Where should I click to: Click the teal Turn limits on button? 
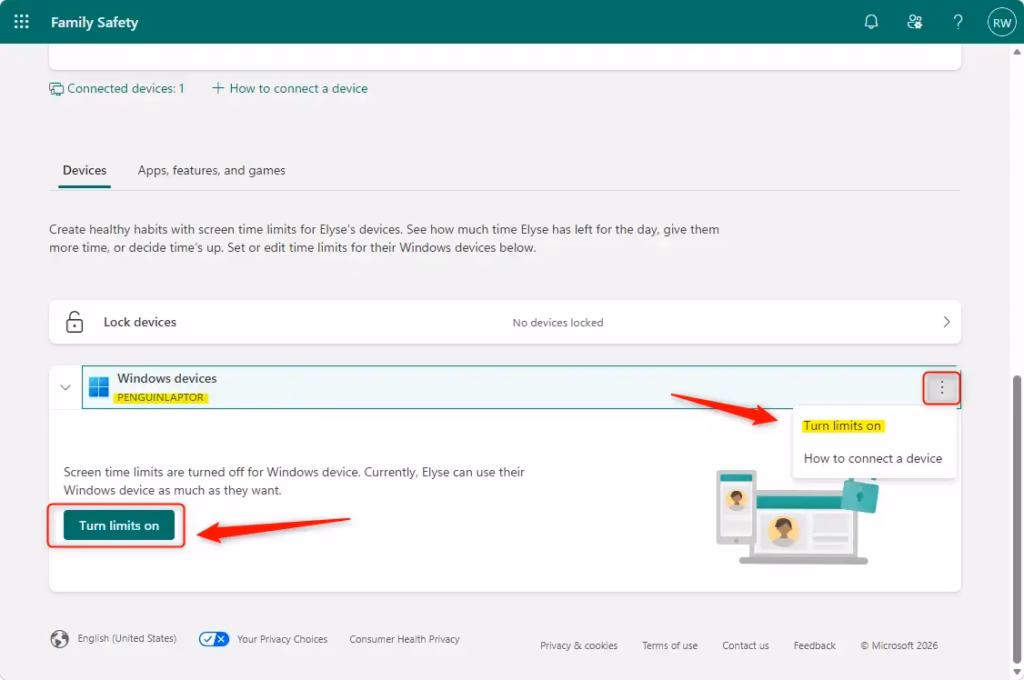(x=119, y=525)
